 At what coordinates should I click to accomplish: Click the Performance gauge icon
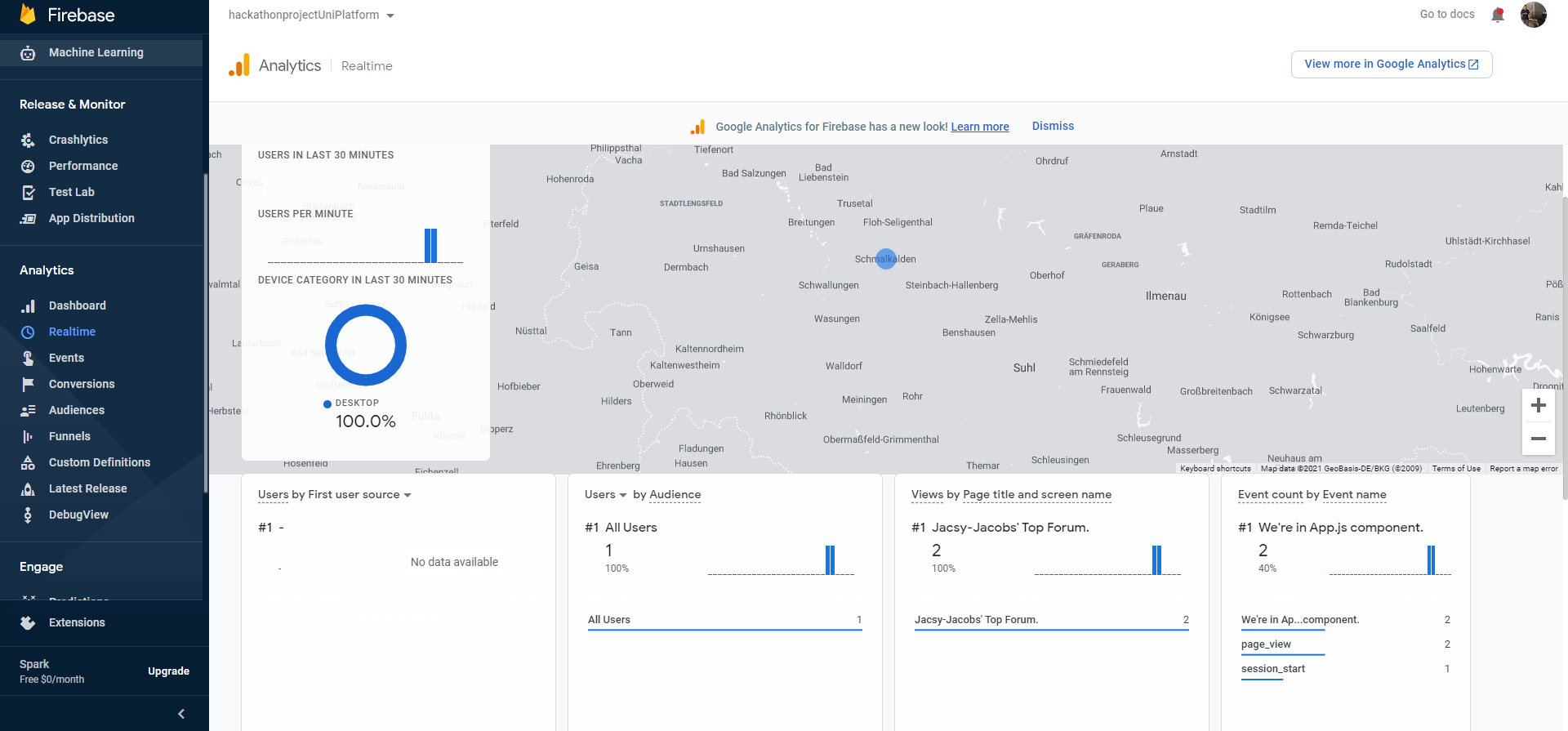[x=28, y=167]
